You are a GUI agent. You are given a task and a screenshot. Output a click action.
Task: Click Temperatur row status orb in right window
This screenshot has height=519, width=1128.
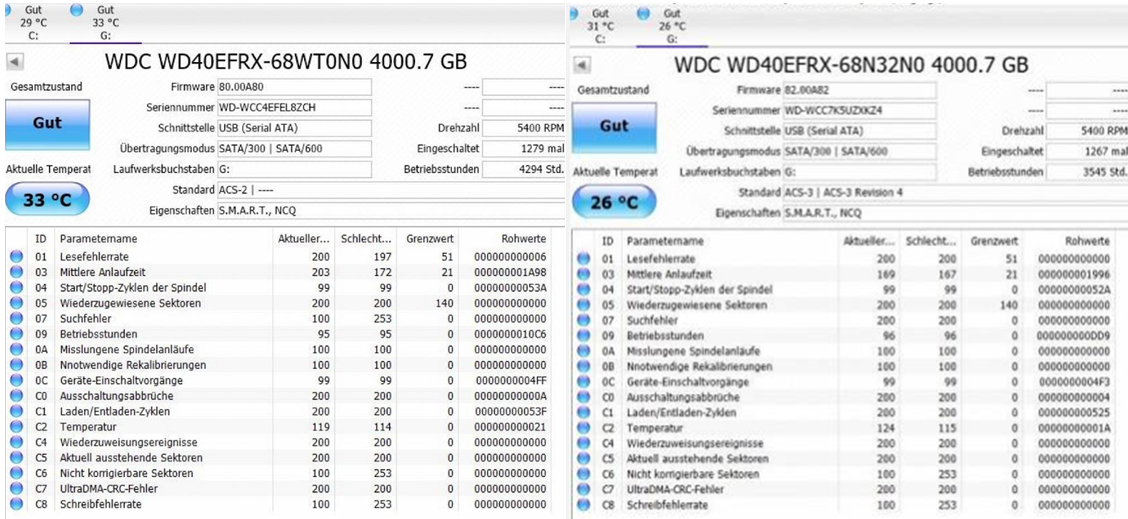583,428
